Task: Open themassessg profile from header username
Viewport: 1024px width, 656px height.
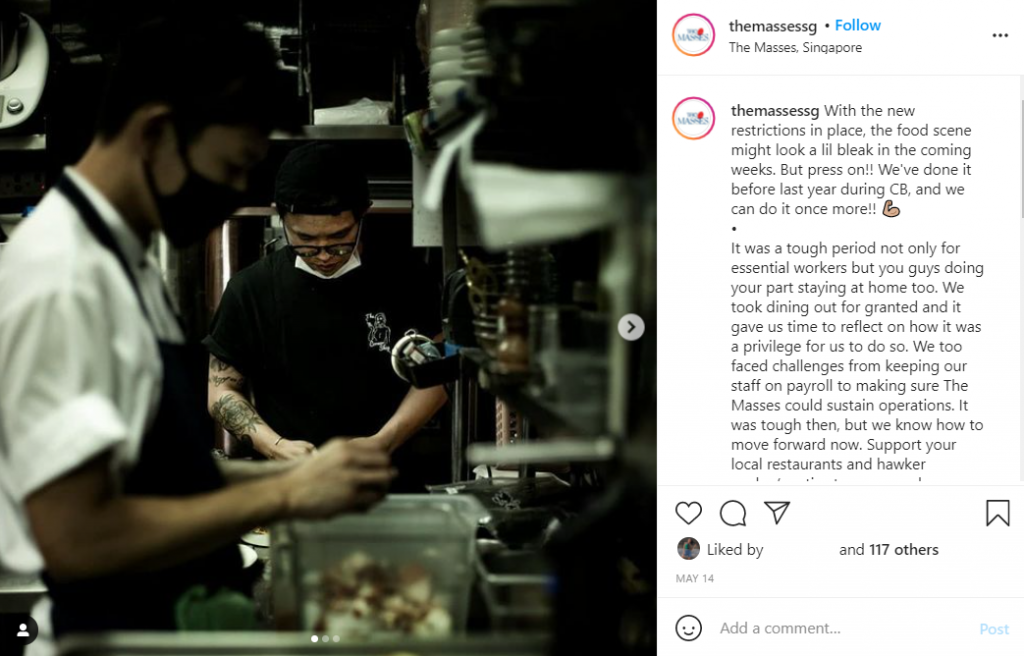Action: [x=773, y=26]
